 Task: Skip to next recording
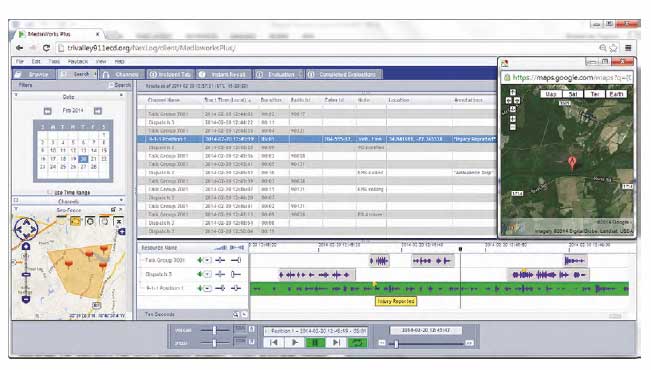(x=336, y=343)
